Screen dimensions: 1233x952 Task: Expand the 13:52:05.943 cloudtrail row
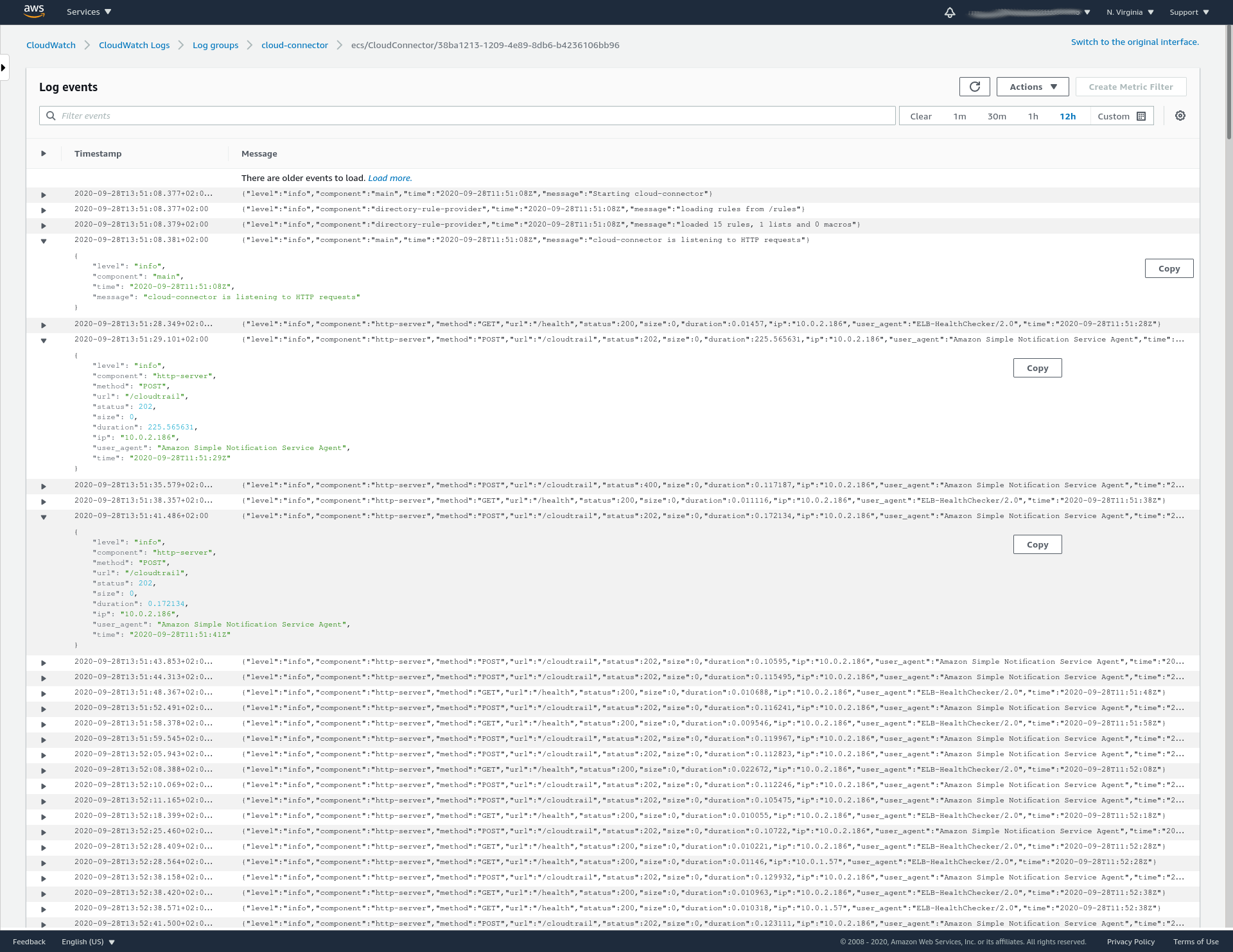[x=44, y=755]
